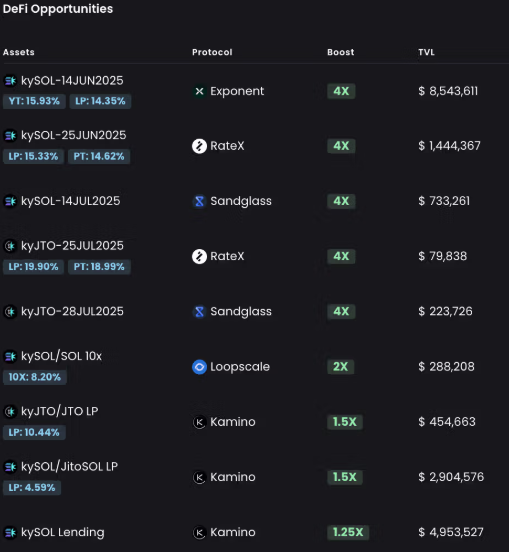Click Kamino icon in kyJTO/JTO LP row
The height and width of the screenshot is (552, 509).
pyautogui.click(x=199, y=422)
